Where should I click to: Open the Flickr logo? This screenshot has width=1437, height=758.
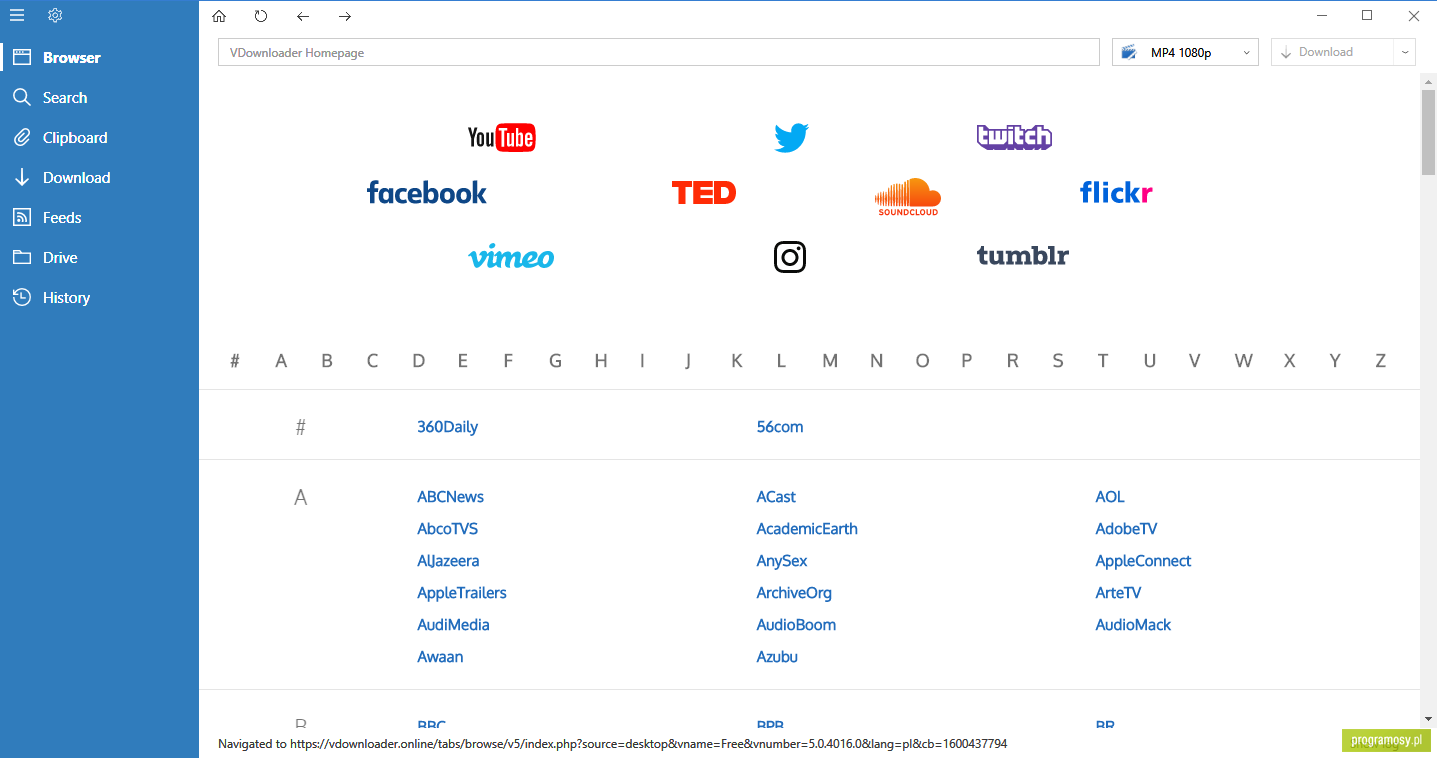pyautogui.click(x=1116, y=191)
